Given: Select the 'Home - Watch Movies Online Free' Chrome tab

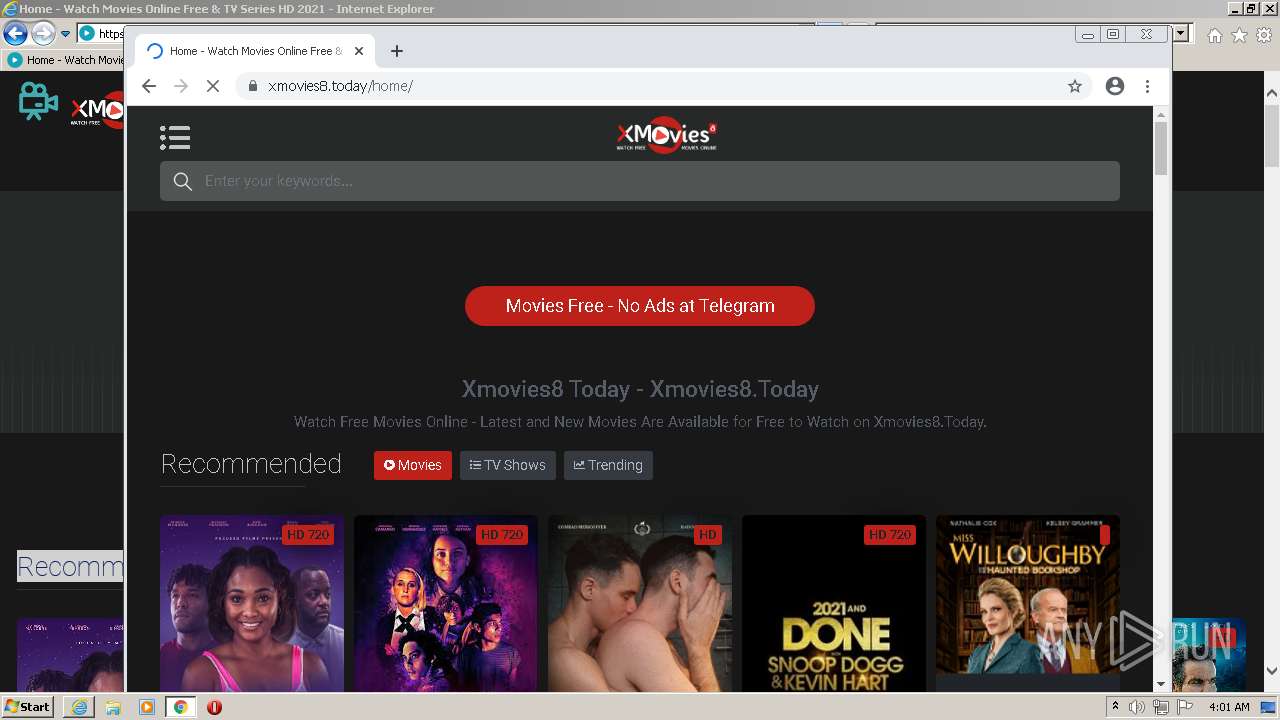Looking at the screenshot, I should pos(254,51).
